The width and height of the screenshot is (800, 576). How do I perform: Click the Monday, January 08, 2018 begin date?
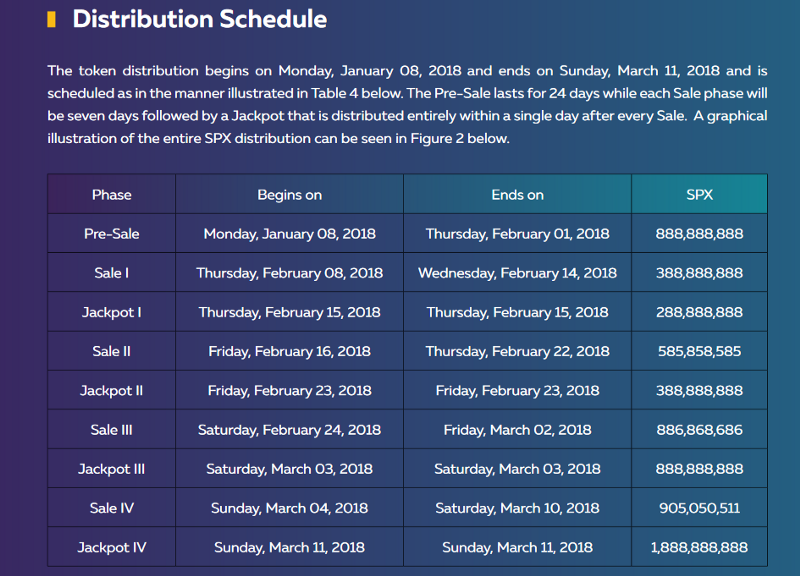[x=289, y=233]
